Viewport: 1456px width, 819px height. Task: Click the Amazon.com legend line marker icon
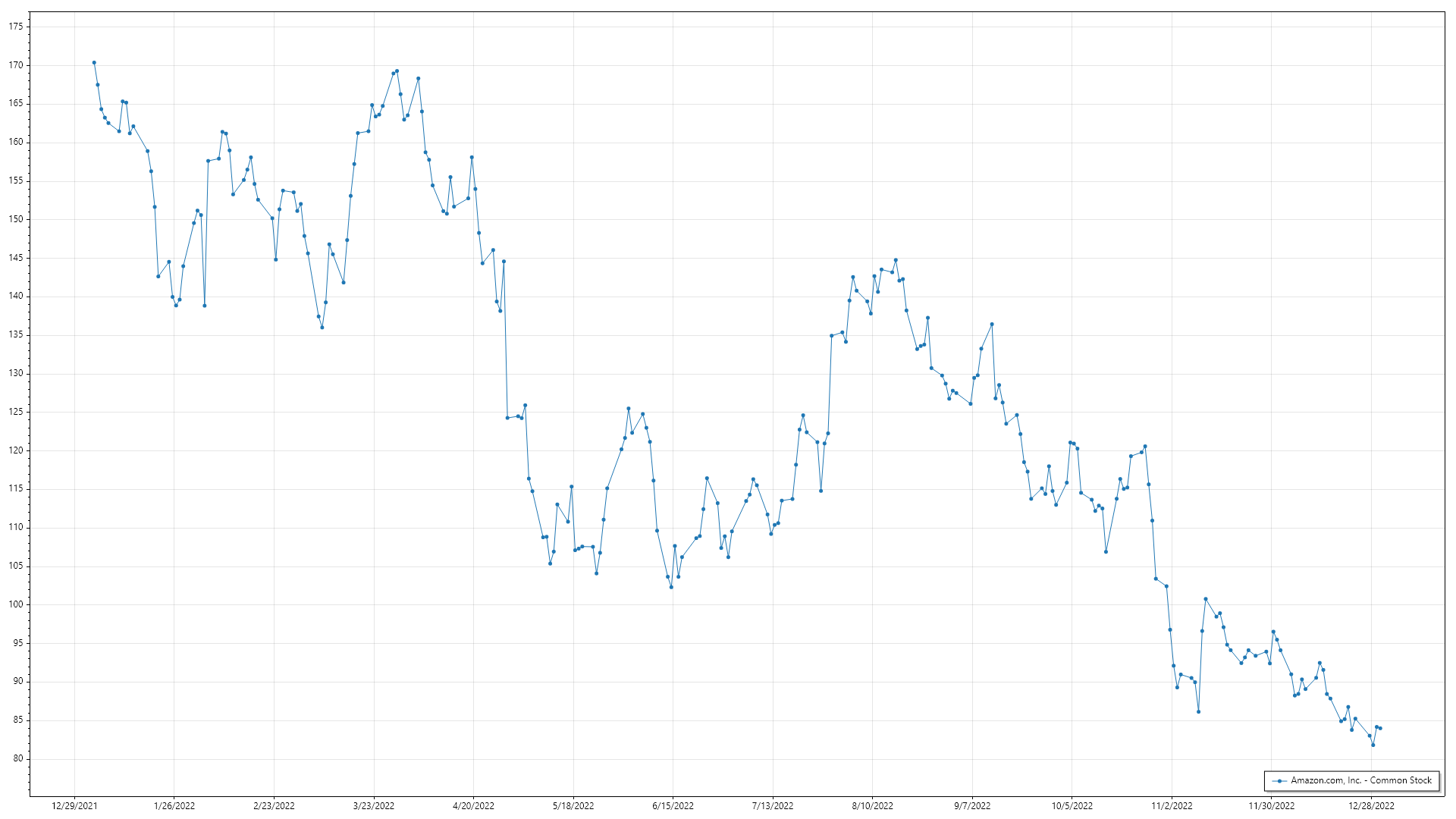click(x=1279, y=781)
